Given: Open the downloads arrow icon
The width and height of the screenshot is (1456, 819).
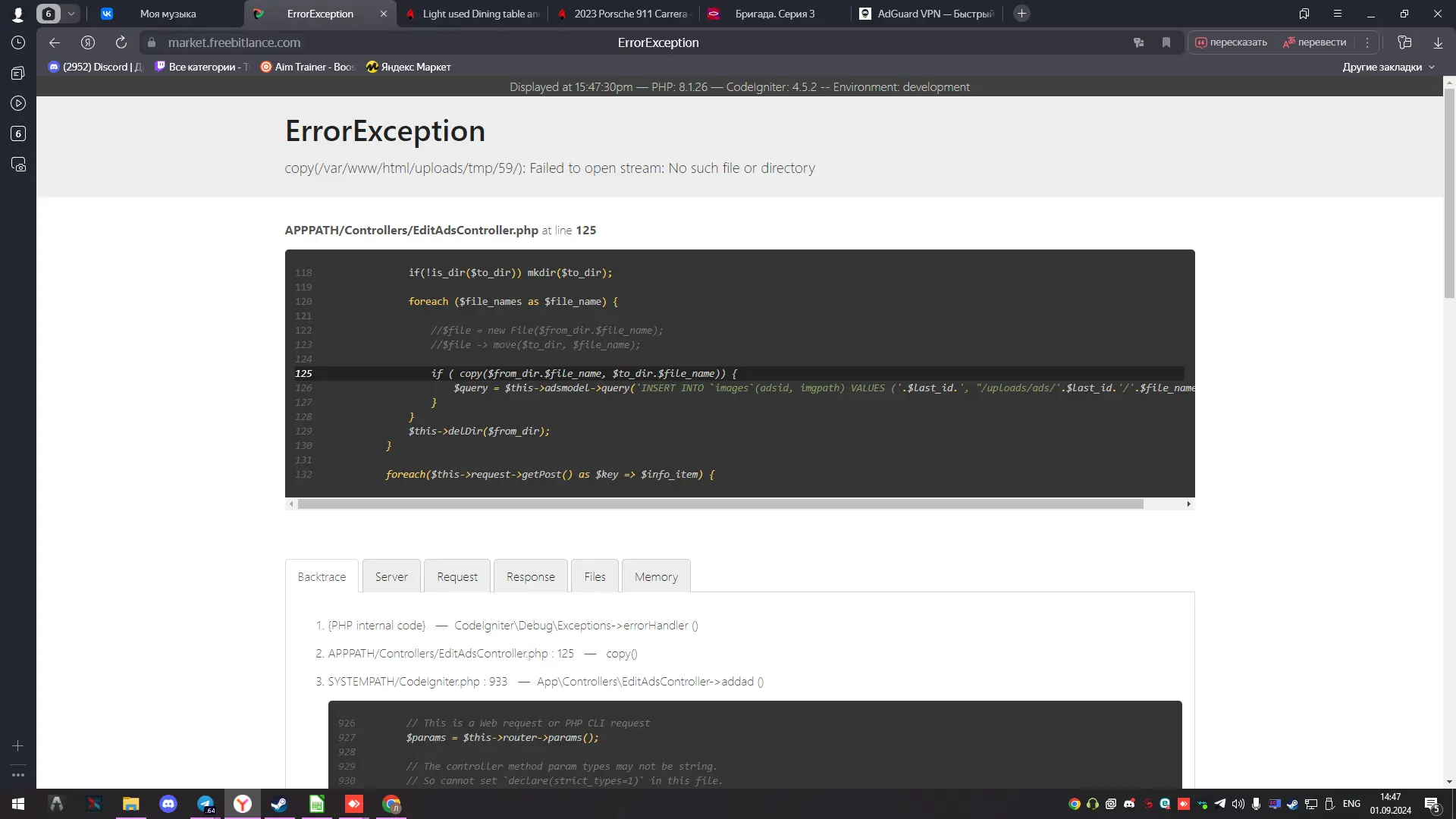Looking at the screenshot, I should (x=1438, y=42).
